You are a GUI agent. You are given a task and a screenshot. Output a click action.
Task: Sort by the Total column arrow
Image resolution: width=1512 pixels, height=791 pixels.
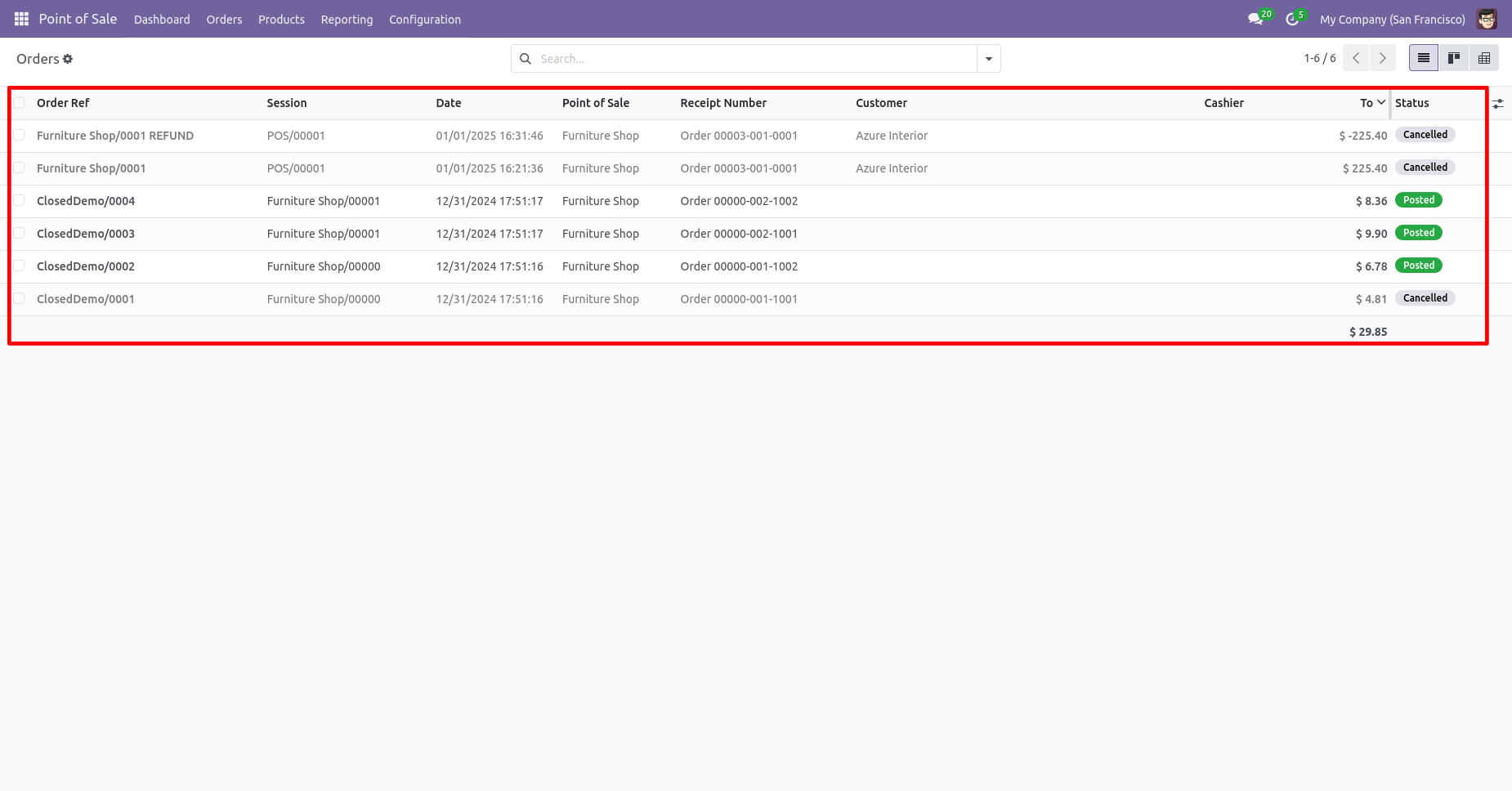pos(1381,103)
